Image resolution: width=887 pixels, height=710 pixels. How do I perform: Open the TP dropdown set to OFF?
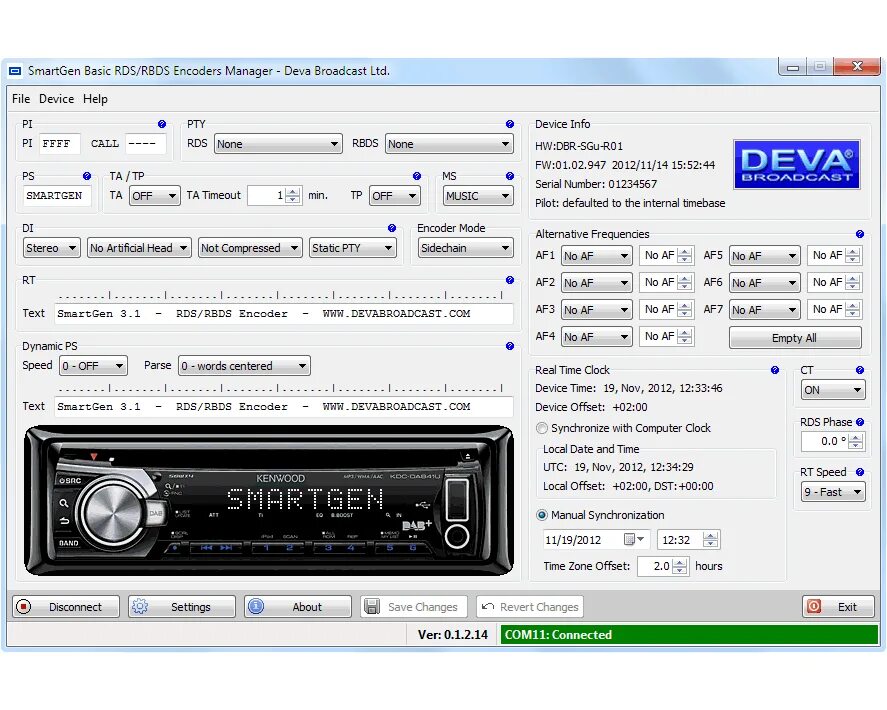point(394,196)
